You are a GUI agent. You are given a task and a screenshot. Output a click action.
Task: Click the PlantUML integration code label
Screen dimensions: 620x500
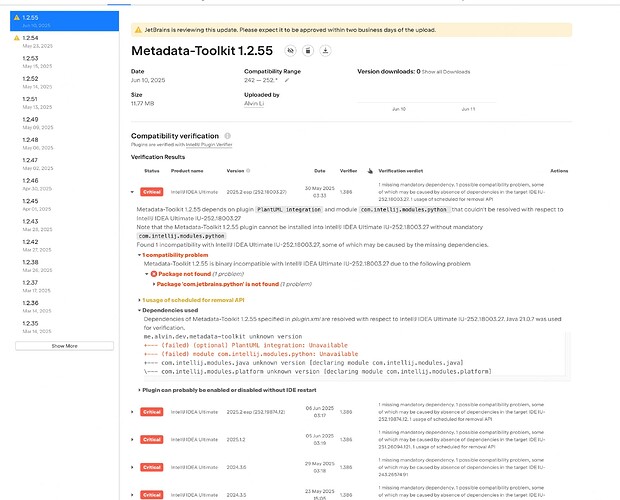click(289, 209)
